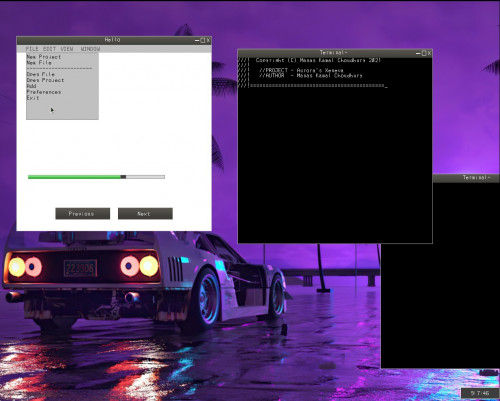Choose New Project from the dropdown menu
Viewport: 500px width, 401px height.
(44, 57)
